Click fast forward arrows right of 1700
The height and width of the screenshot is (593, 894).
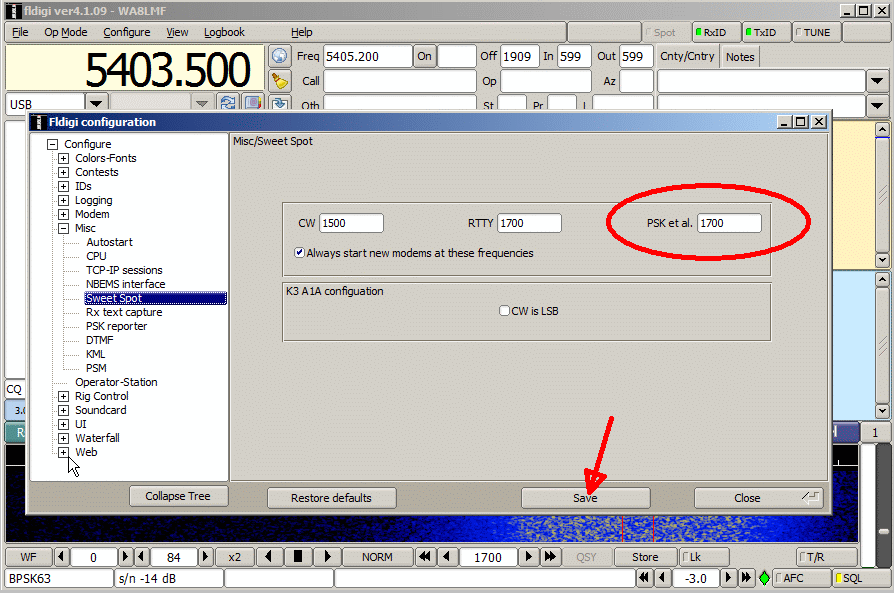pos(550,557)
